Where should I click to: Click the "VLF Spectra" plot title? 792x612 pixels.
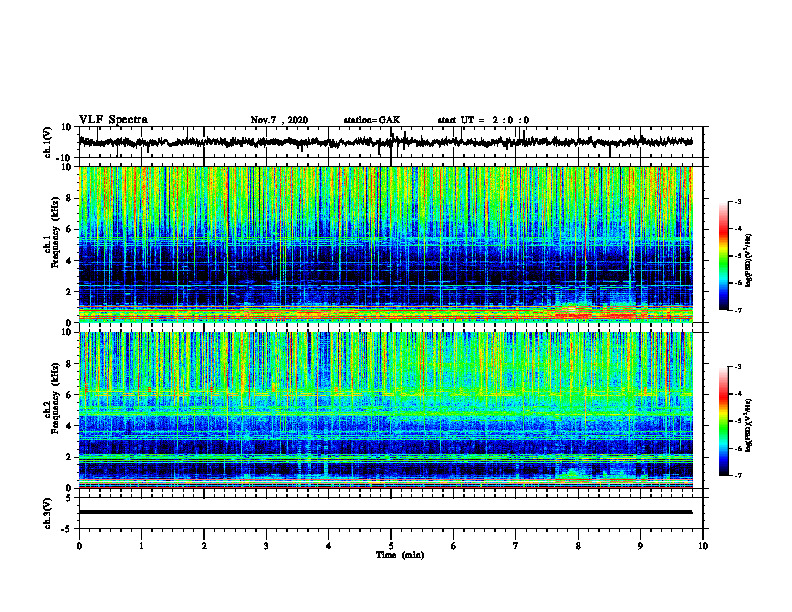click(113, 120)
